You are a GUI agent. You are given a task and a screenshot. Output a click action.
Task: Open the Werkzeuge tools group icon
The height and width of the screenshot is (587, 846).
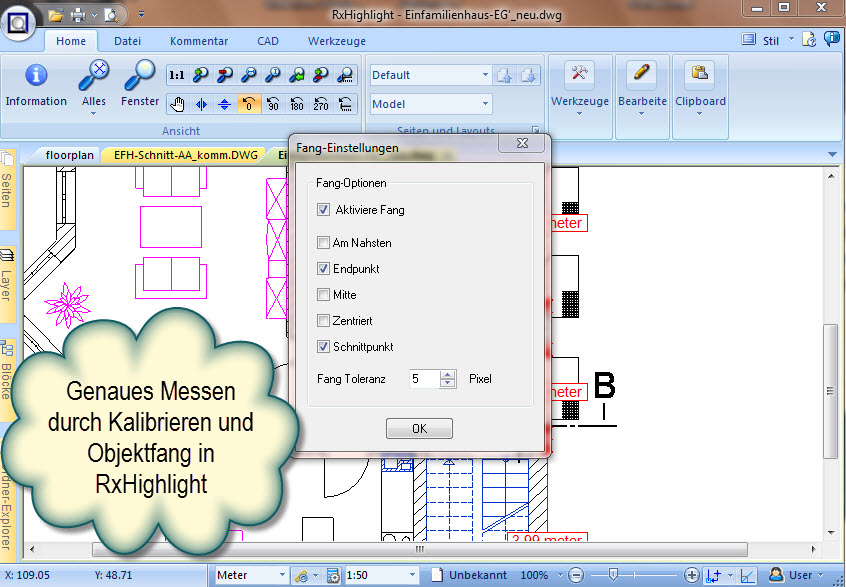pos(580,74)
